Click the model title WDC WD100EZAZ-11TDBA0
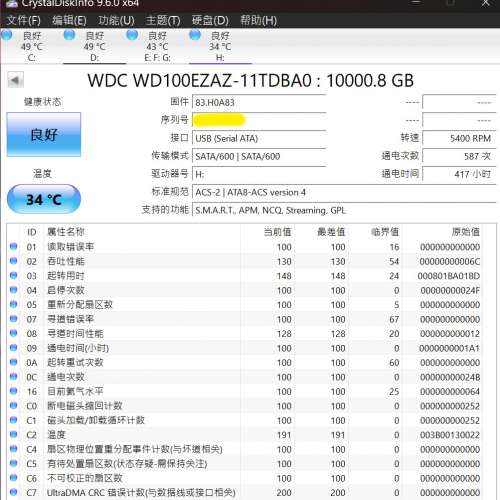The width and height of the screenshot is (500, 500). point(199,81)
